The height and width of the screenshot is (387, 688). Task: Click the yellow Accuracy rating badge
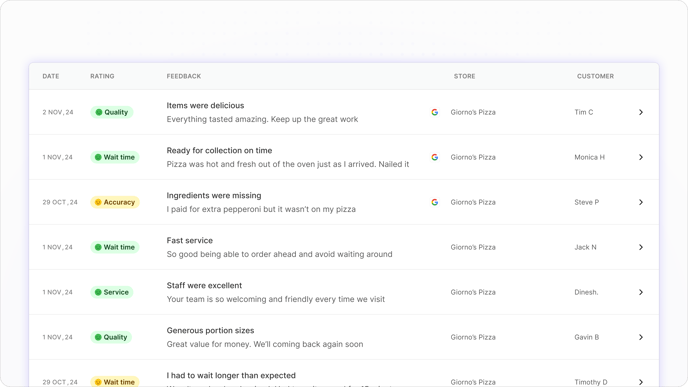pos(115,202)
